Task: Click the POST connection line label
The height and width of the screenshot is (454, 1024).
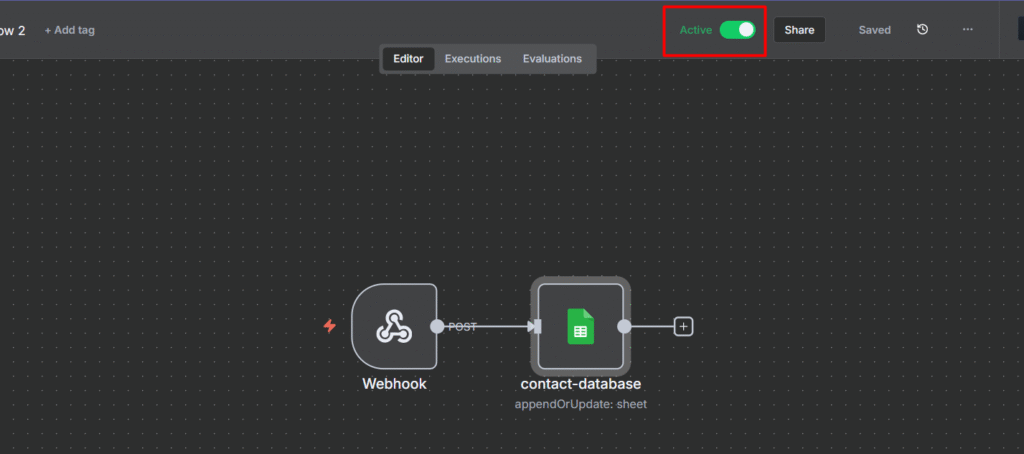Action: pyautogui.click(x=462, y=327)
